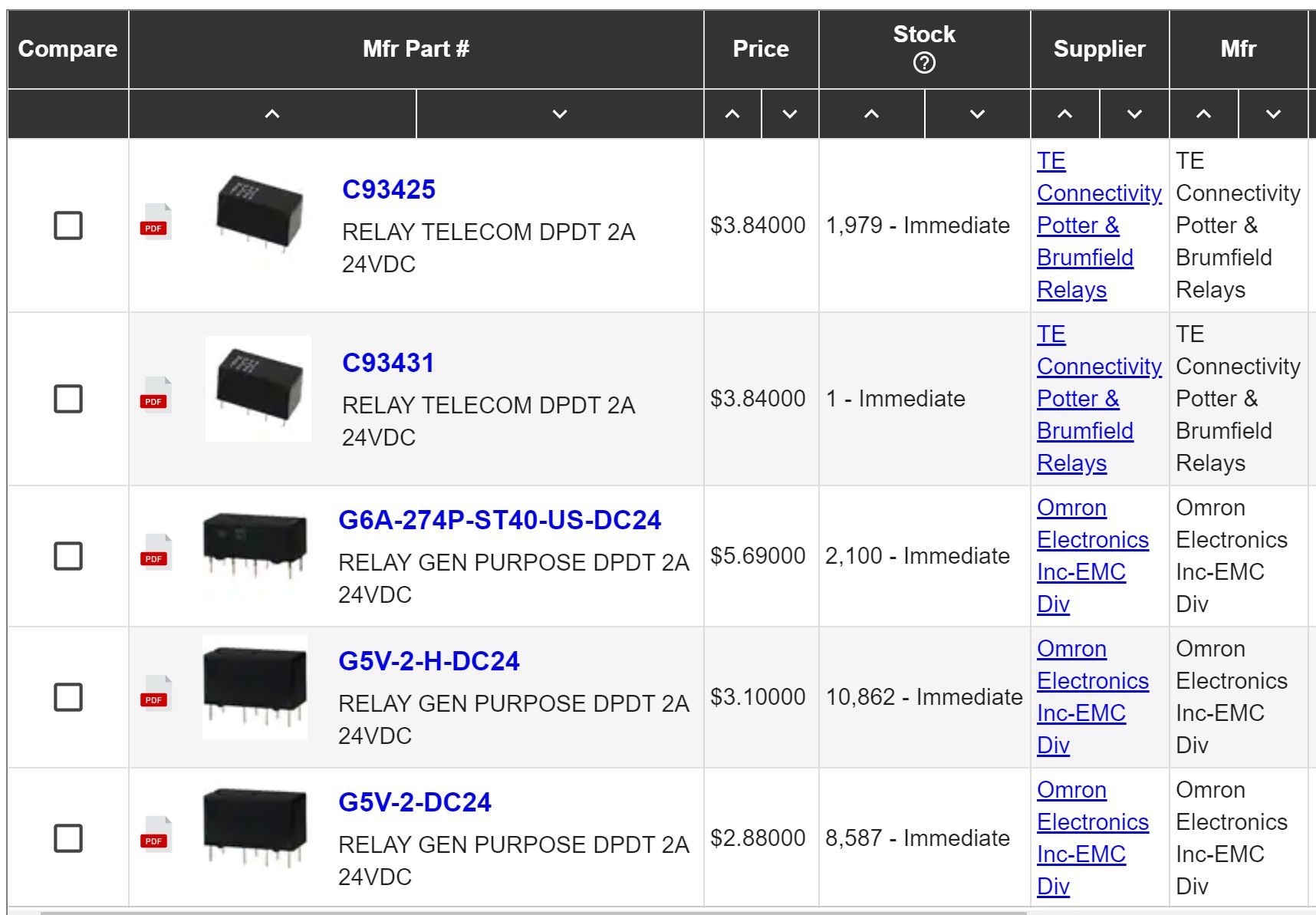Open Omron supplier link for G6A-274P-ST40-US-DC24
Screen dimensions: 1316x915
[x=1093, y=556]
